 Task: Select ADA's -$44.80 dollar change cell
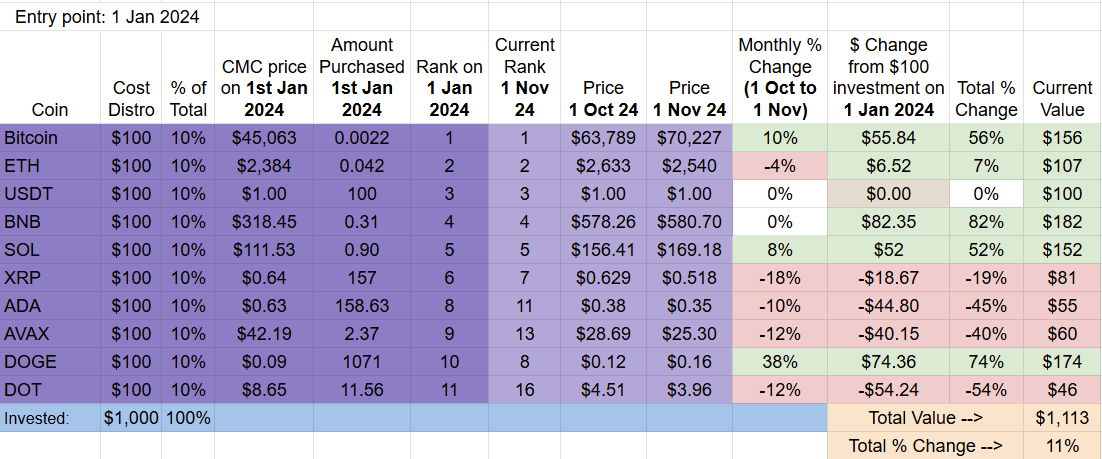point(888,306)
